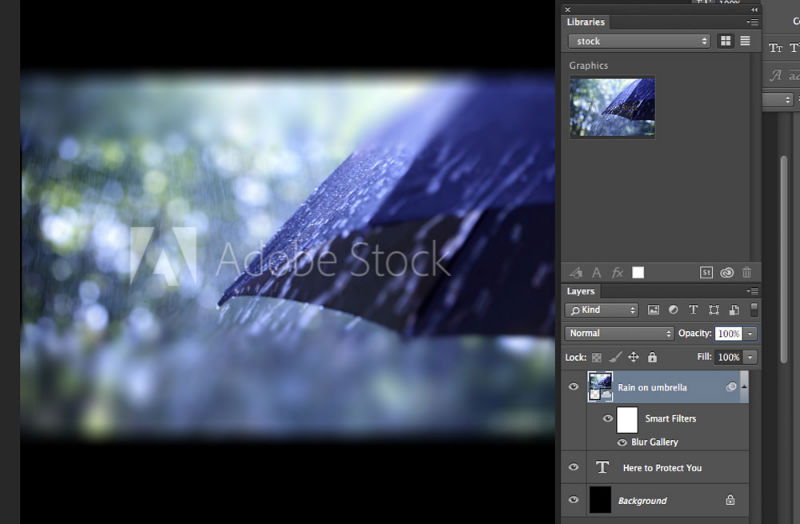Hide the Rain on umbrella layer

(x=573, y=387)
